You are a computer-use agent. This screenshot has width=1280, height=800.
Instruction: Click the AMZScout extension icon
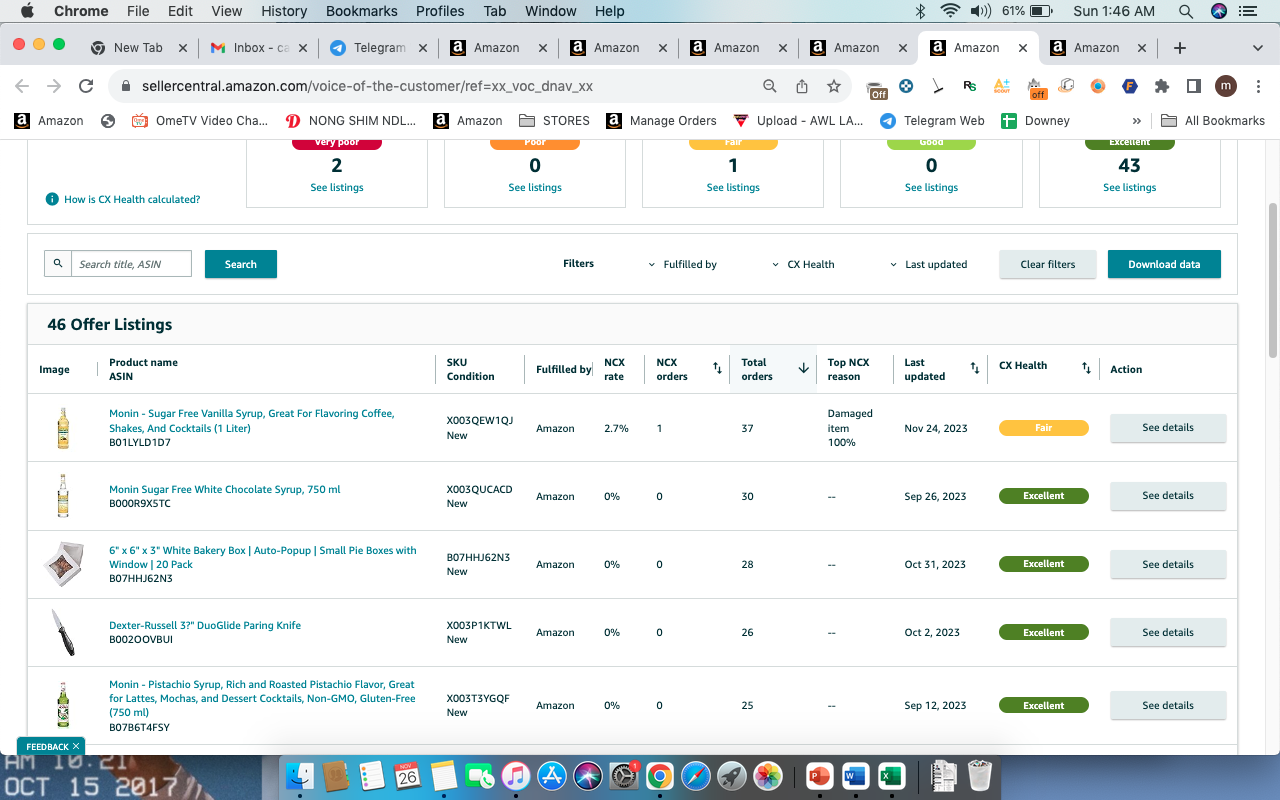(x=1002, y=86)
